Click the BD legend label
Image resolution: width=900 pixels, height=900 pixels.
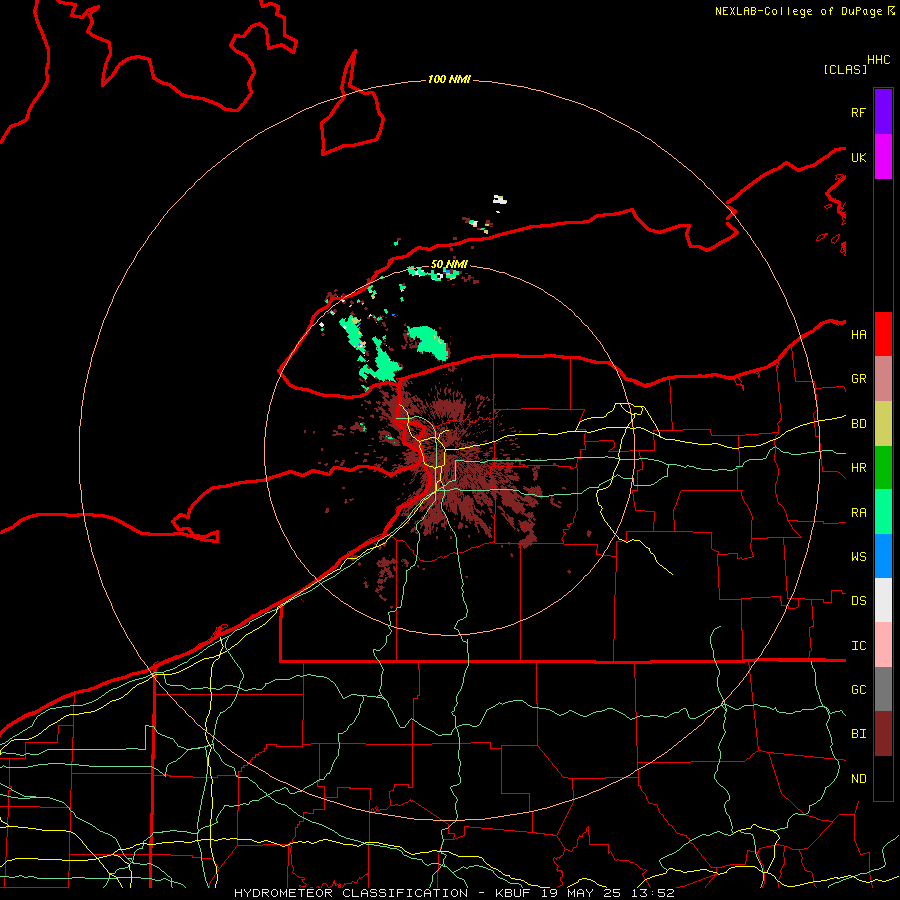pyautogui.click(x=858, y=424)
